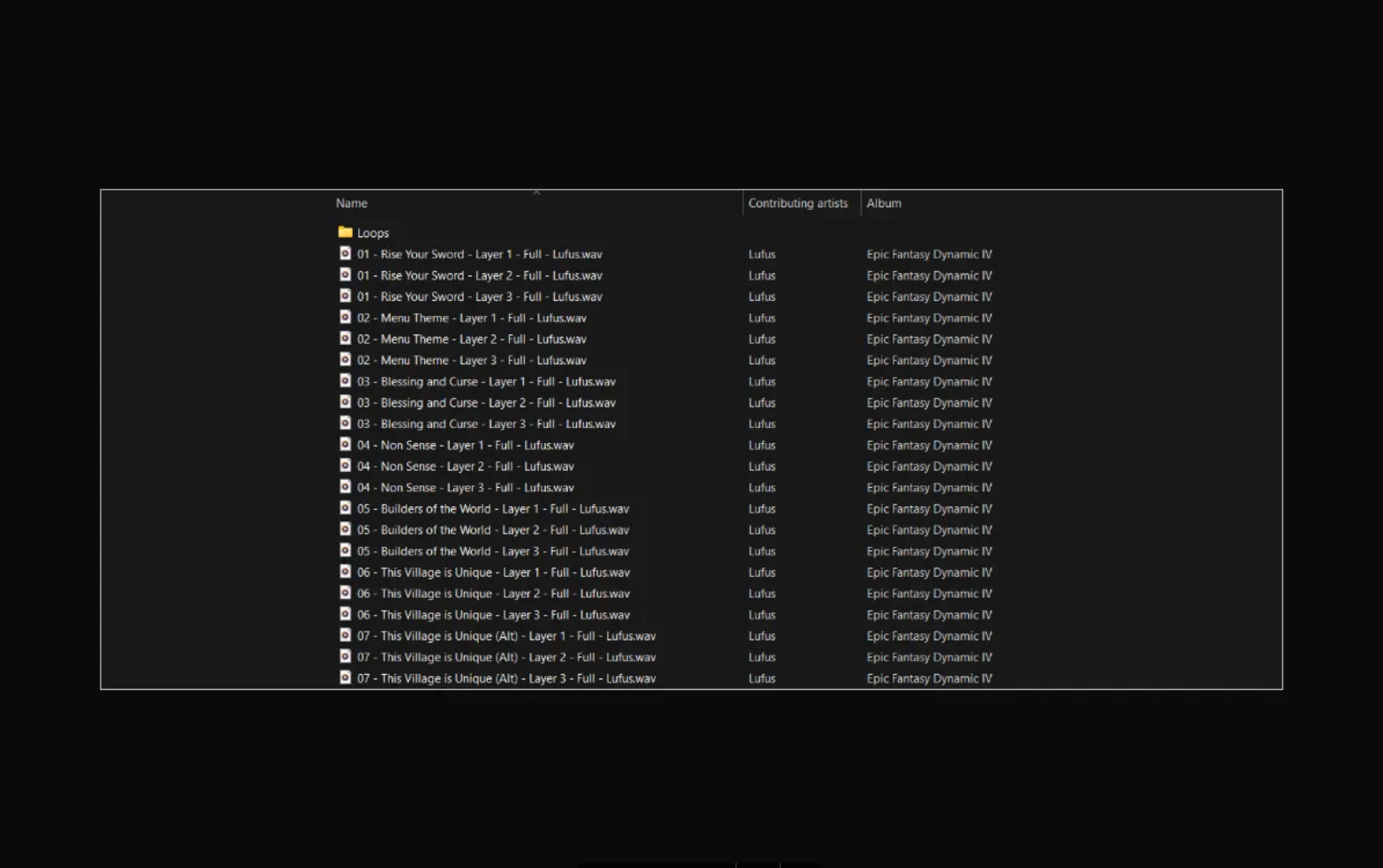This screenshot has width=1383, height=868.
Task: Select file '01 - Rise Your Sword - Layer 1 - Full - Lufus.wav'
Action: [x=480, y=254]
